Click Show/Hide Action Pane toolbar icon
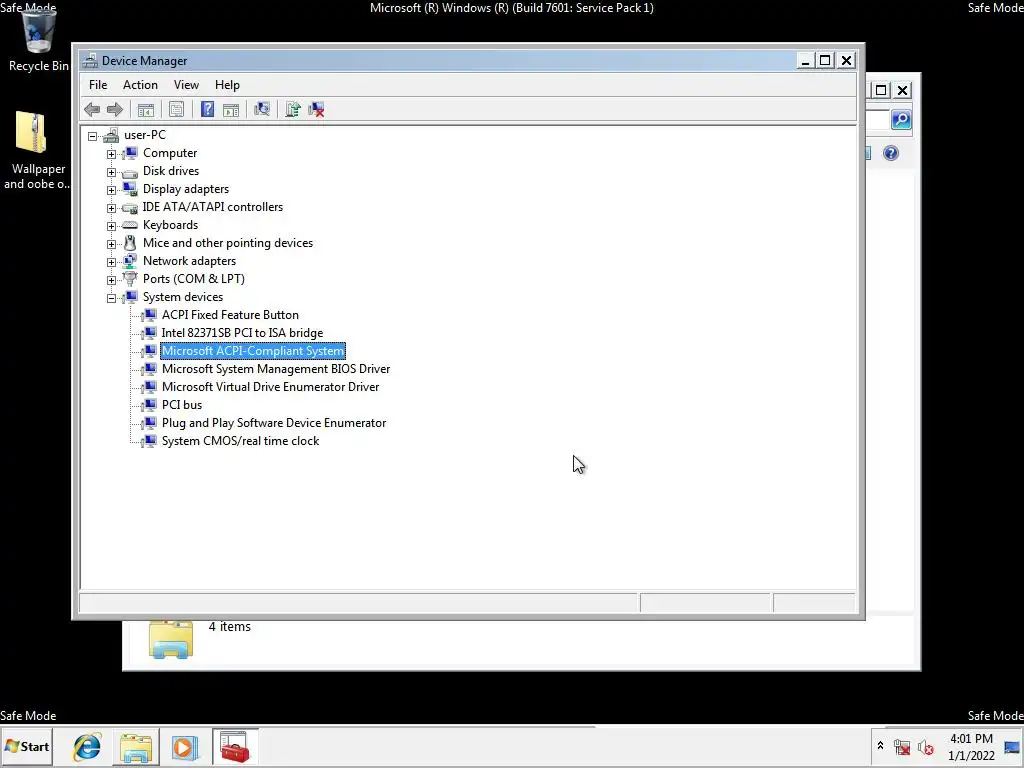The width and height of the screenshot is (1024, 768). coord(231,109)
